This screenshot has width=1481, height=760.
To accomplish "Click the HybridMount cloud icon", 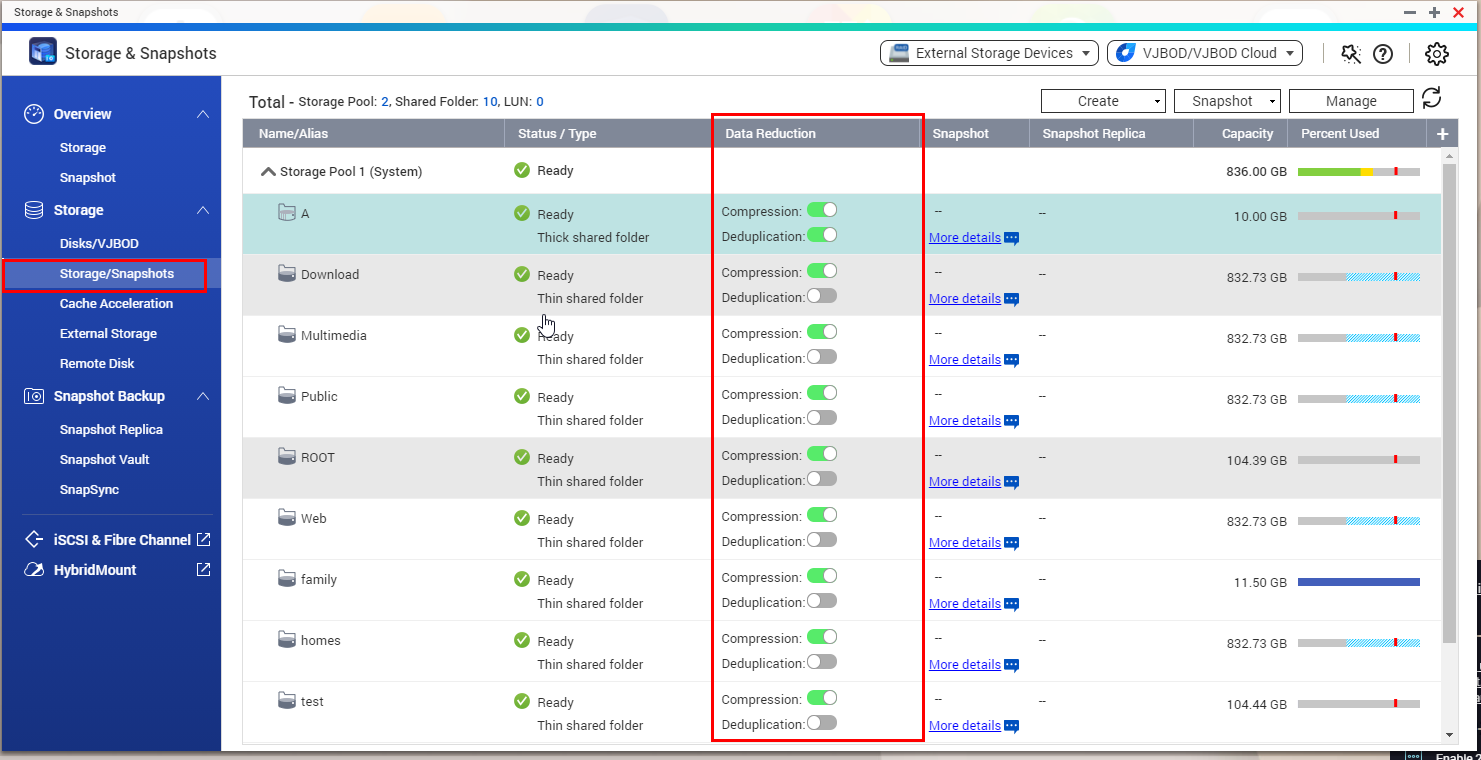I will tap(35, 570).
